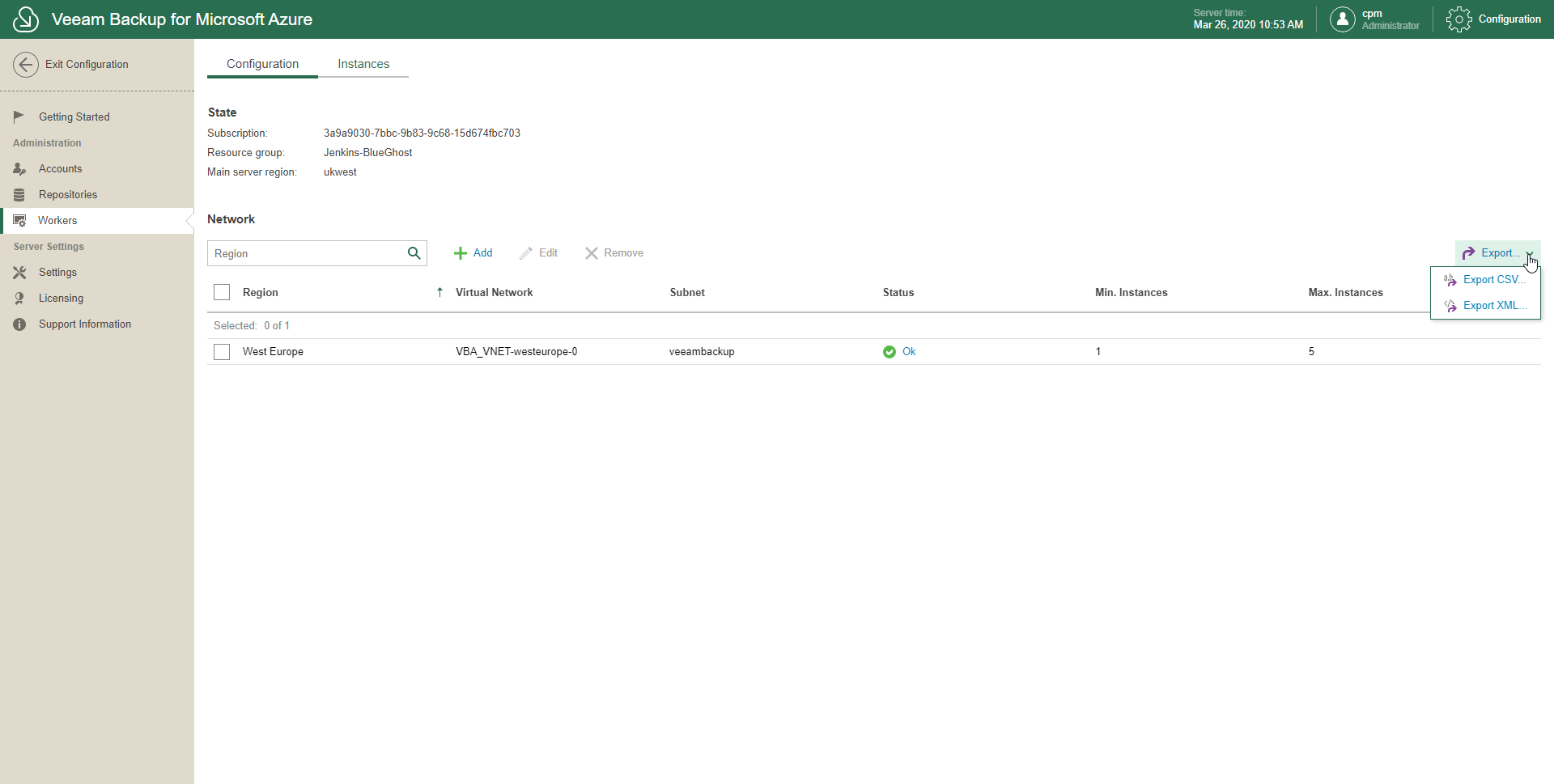Click the search magnifier icon
The height and width of the screenshot is (784, 1554).
tap(414, 253)
